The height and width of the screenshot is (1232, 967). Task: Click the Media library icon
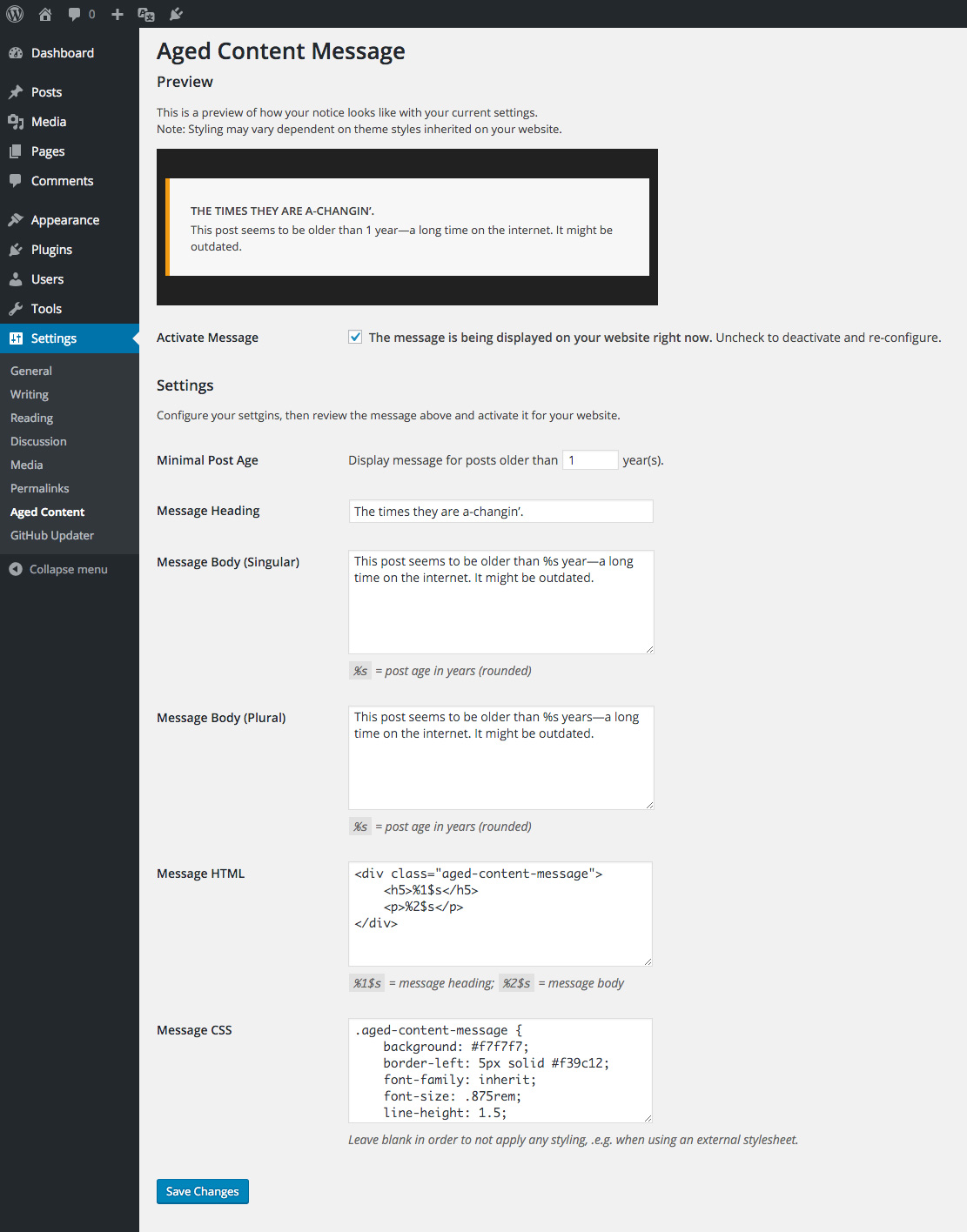click(x=16, y=122)
